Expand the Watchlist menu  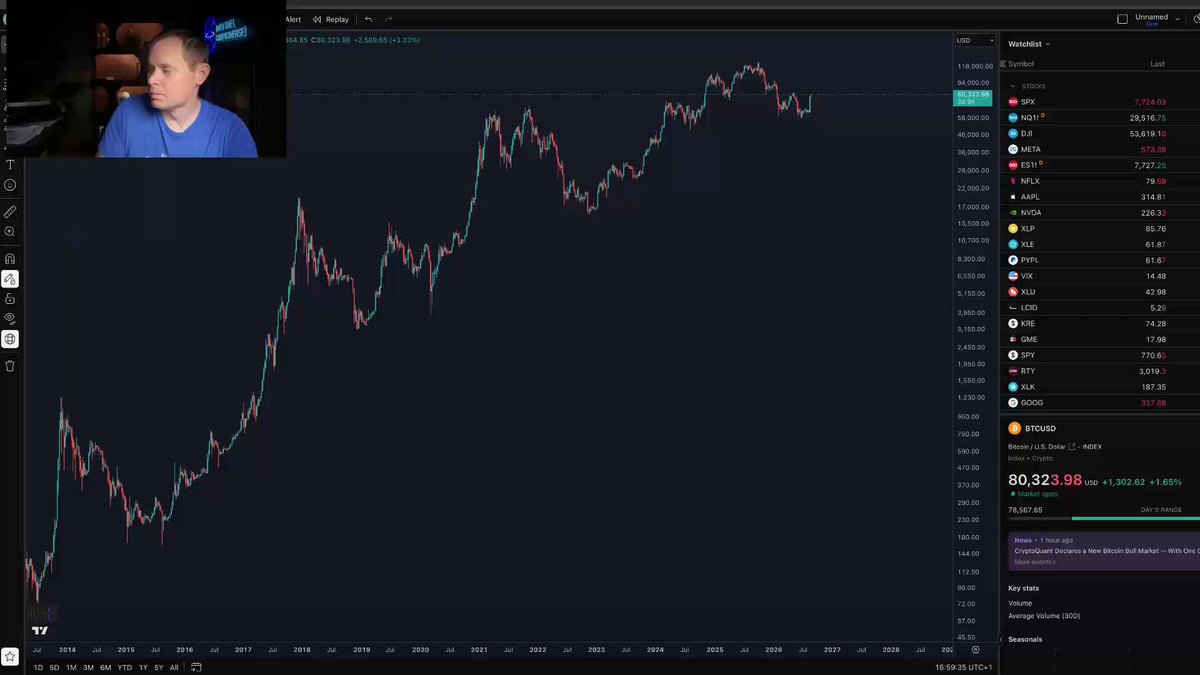click(x=1030, y=44)
